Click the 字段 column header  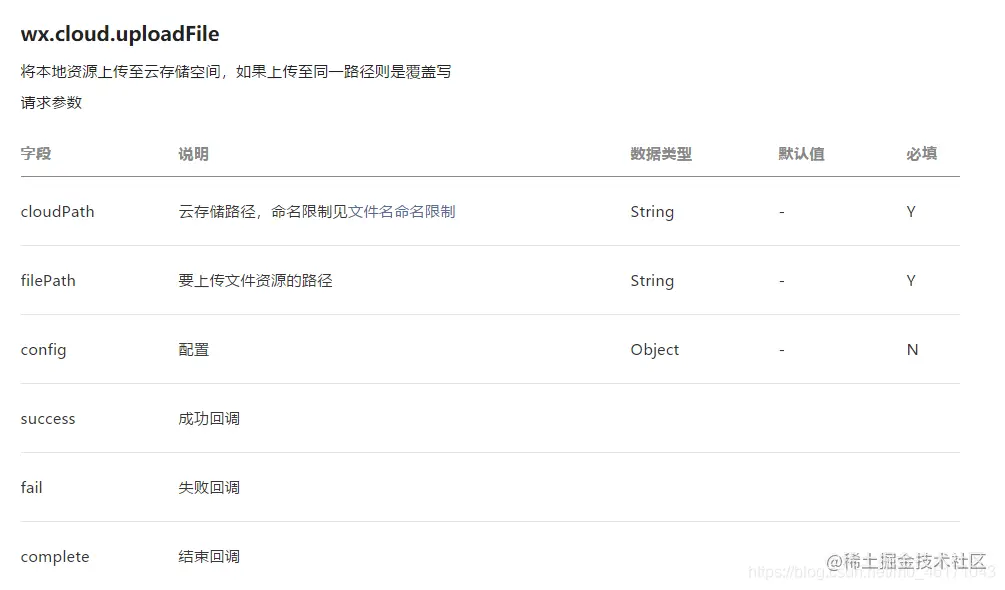click(x=36, y=154)
